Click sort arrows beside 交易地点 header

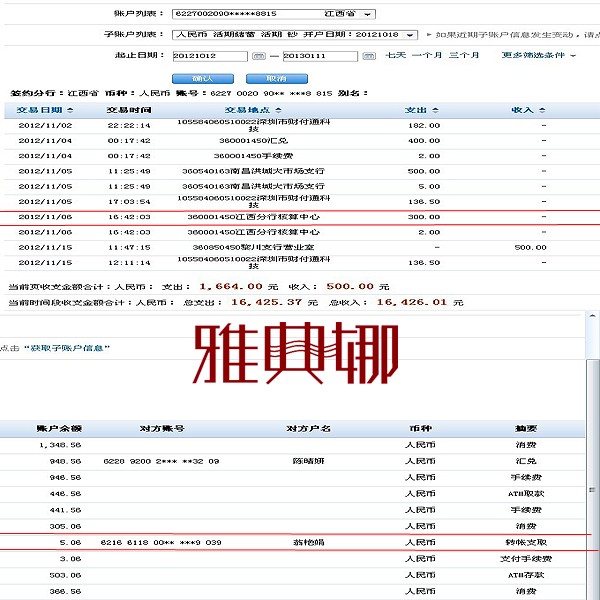pyautogui.click(x=278, y=110)
